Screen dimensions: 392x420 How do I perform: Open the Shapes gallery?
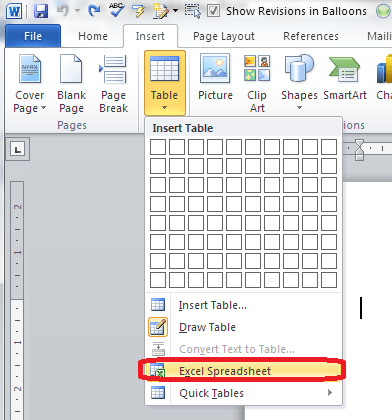299,83
